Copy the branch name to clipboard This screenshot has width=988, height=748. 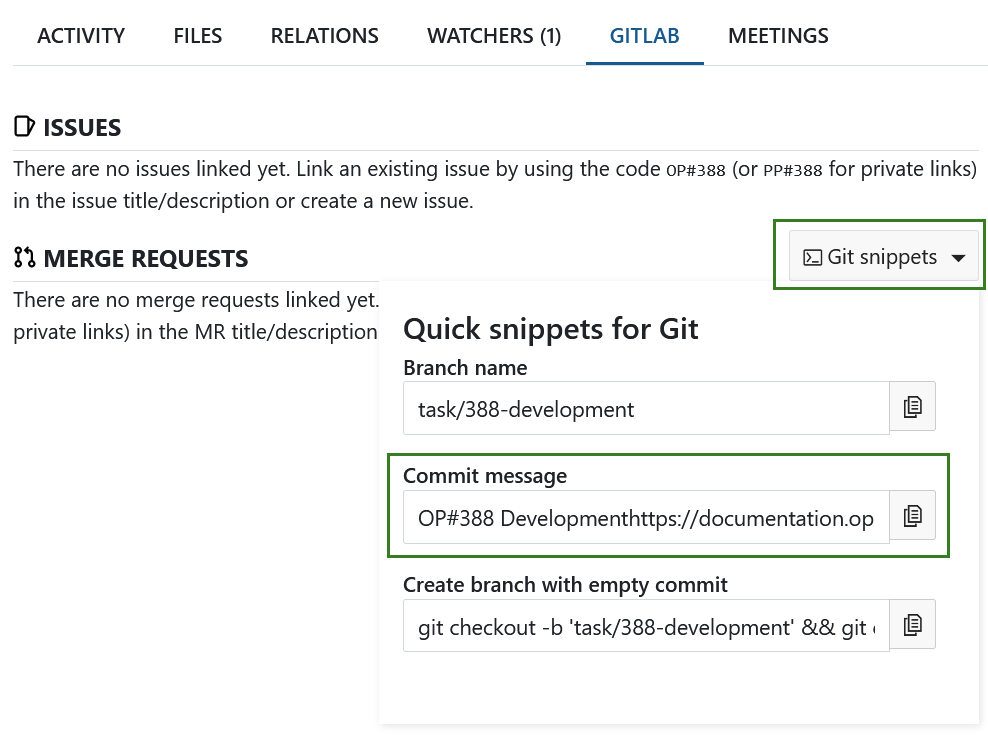tap(912, 406)
